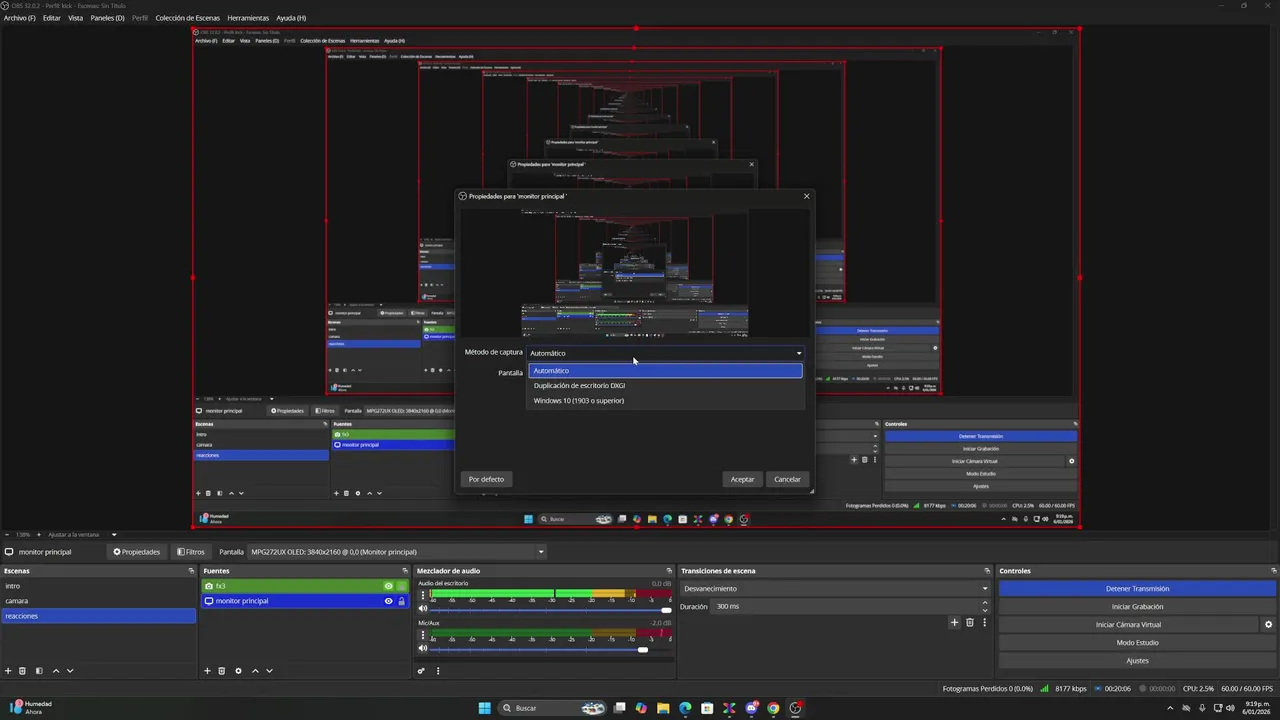1280x720 pixels.
Task: Remove scene transition with trash icon
Action: [x=969, y=622]
